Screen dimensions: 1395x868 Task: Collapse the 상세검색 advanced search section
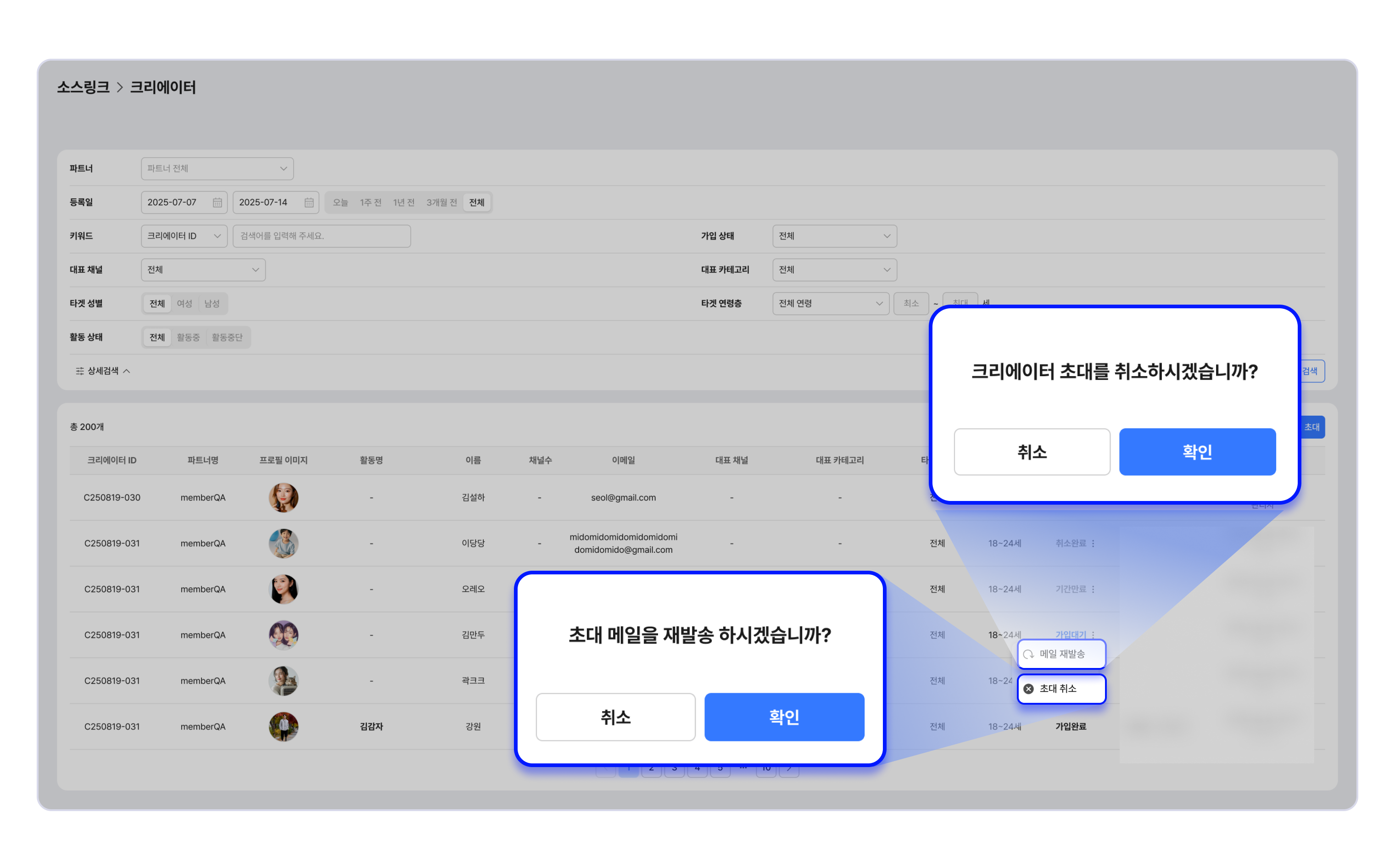coord(103,372)
